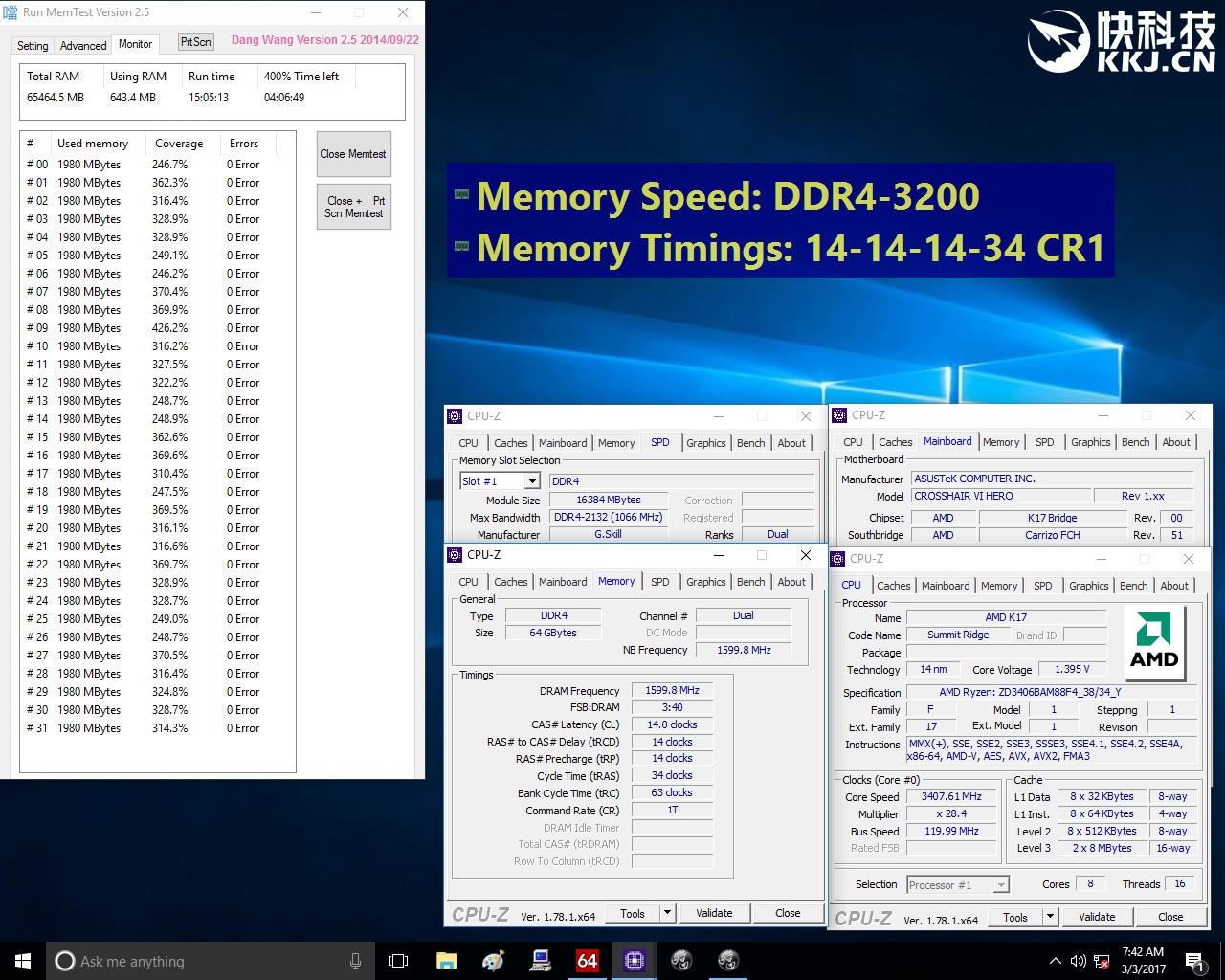Click Validate in the CPU-Z Memory window

click(x=714, y=913)
